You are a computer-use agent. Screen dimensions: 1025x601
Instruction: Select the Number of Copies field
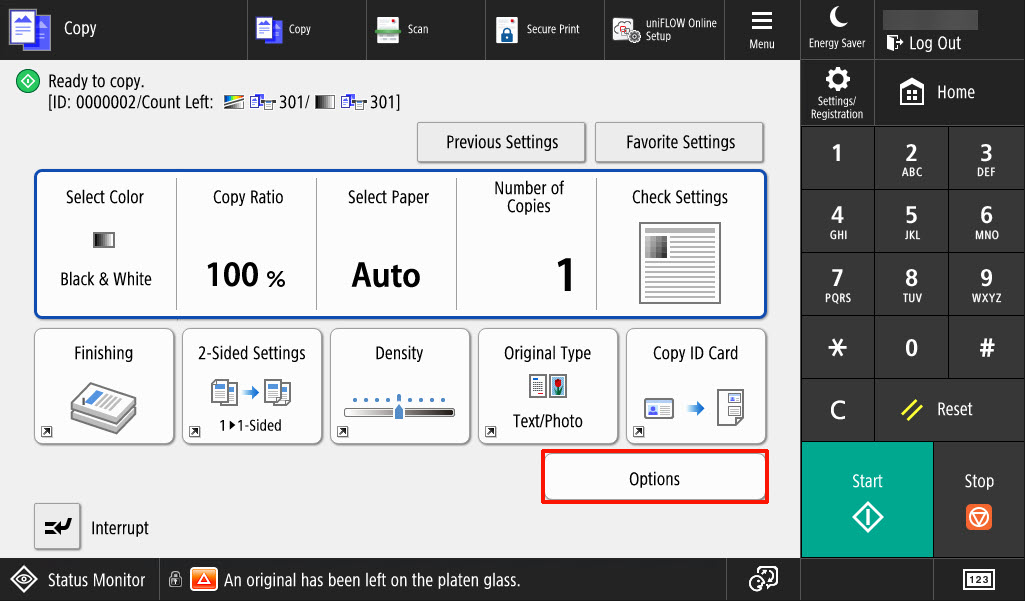coord(527,243)
